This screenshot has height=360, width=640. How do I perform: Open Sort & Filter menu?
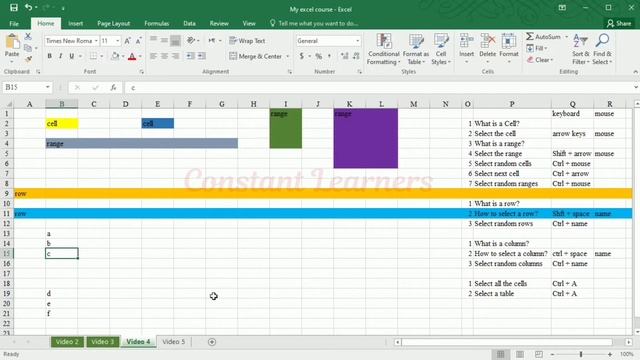(x=580, y=49)
